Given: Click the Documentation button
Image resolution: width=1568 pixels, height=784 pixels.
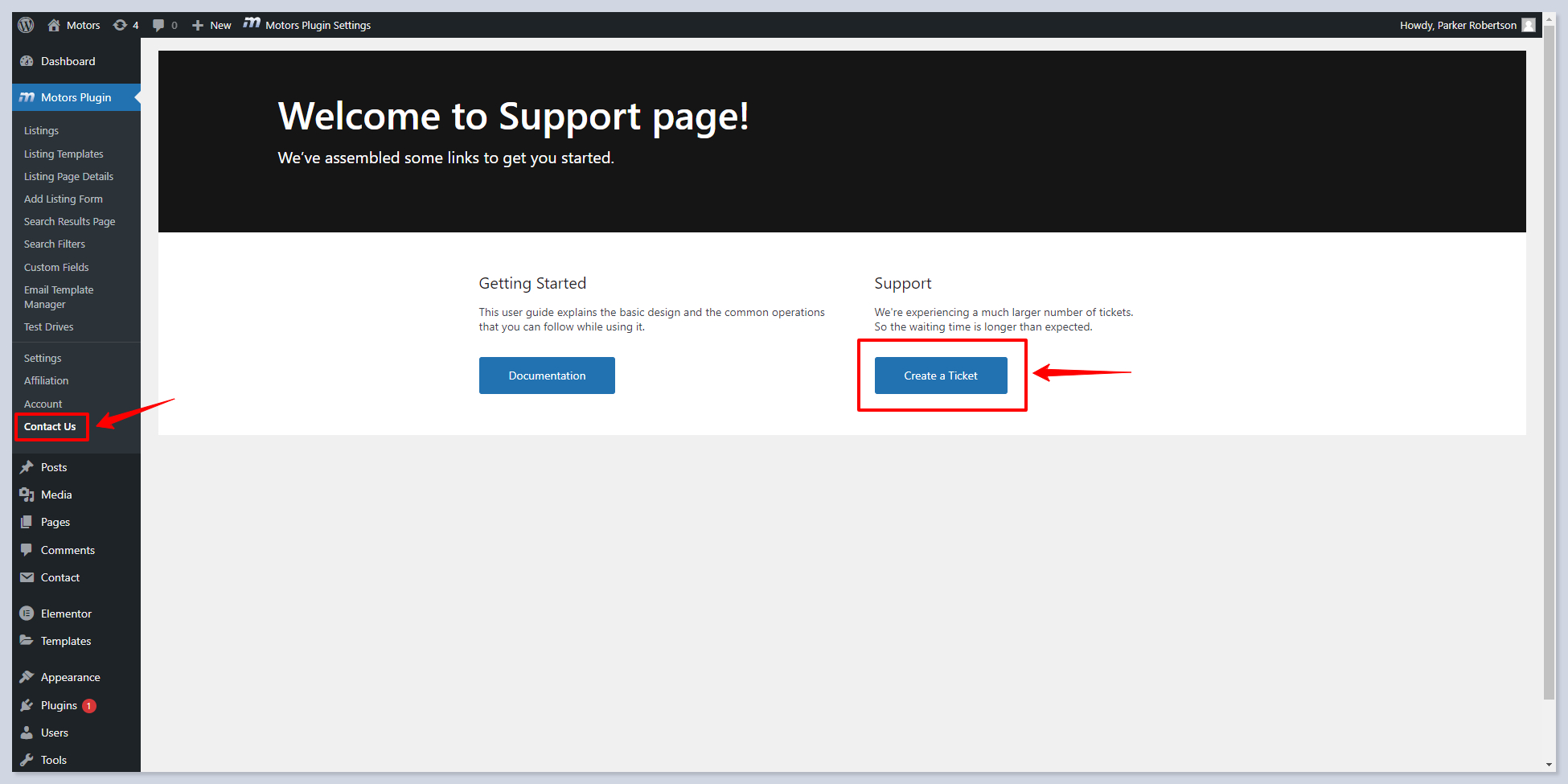Looking at the screenshot, I should click(547, 376).
